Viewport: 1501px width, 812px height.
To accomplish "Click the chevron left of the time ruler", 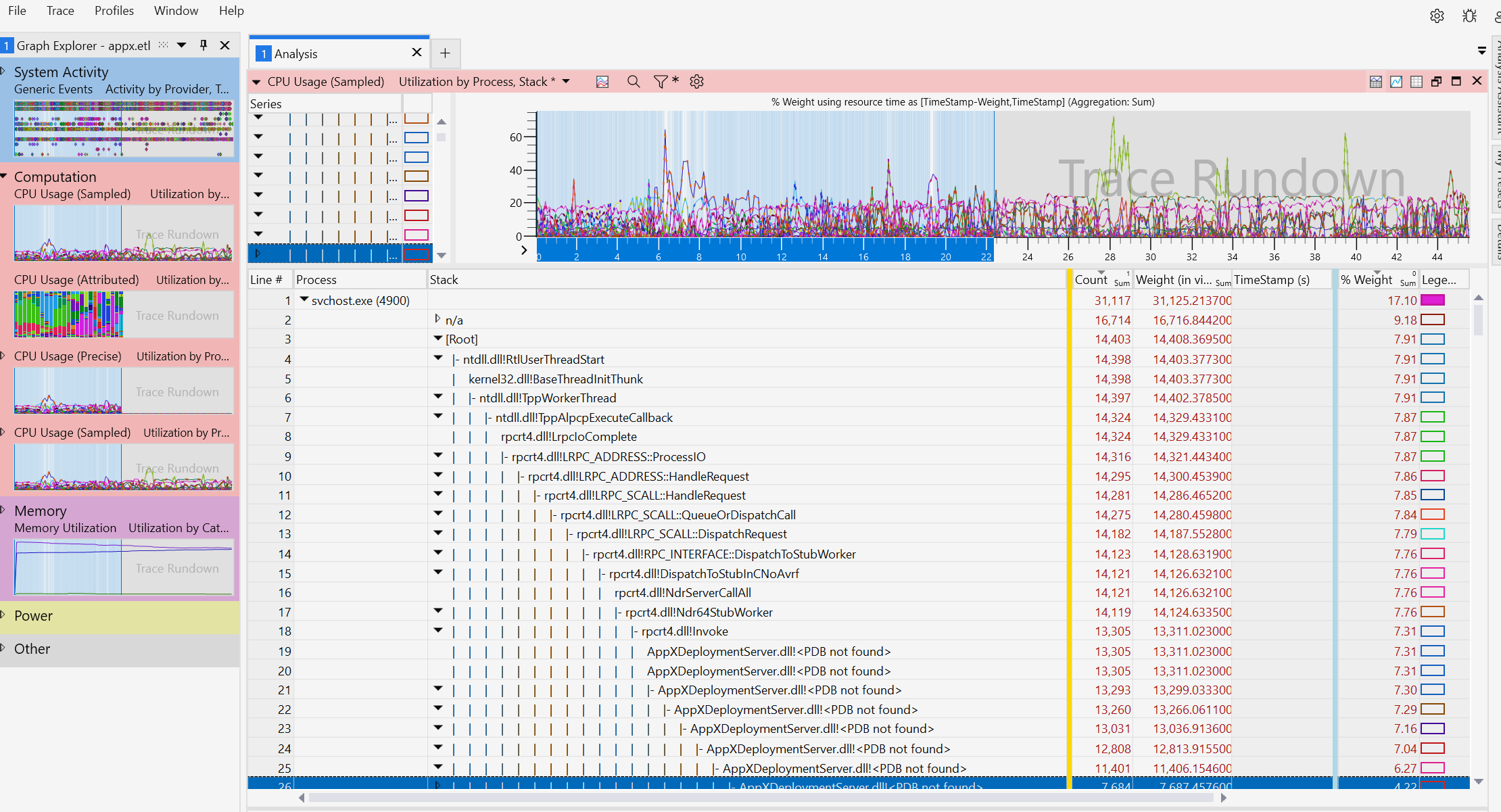I will [x=524, y=250].
